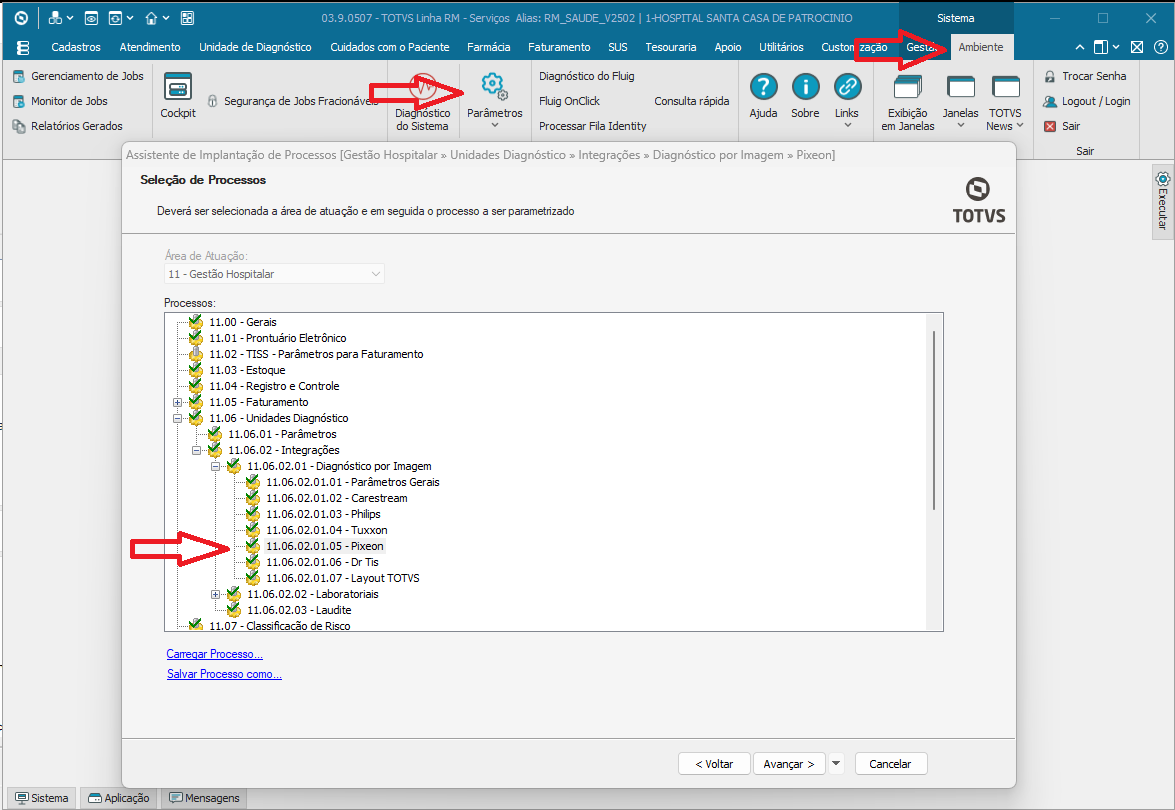Select 11.06.02.01.02 - Carestream item
This screenshot has width=1175, height=810.
tap(336, 498)
